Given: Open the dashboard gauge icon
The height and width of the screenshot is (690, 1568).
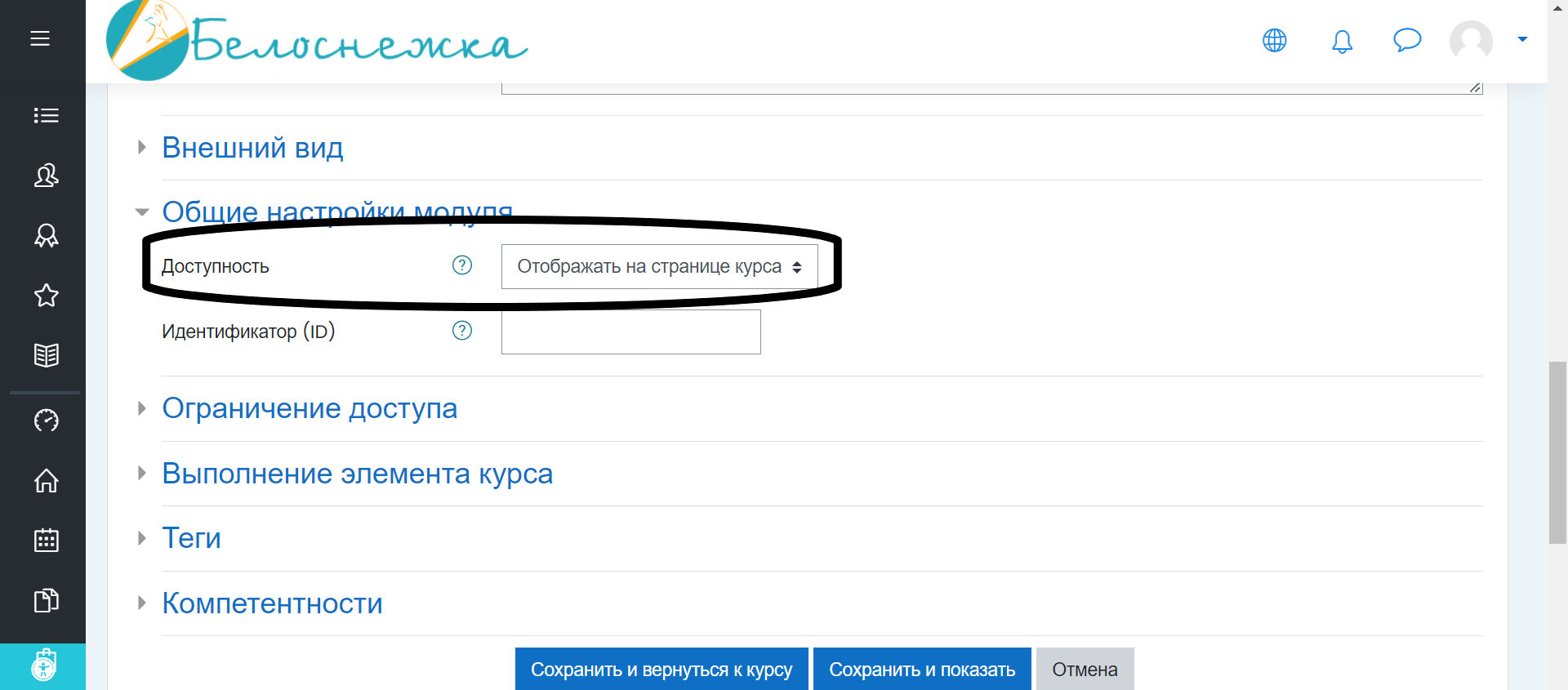Looking at the screenshot, I should 46,421.
